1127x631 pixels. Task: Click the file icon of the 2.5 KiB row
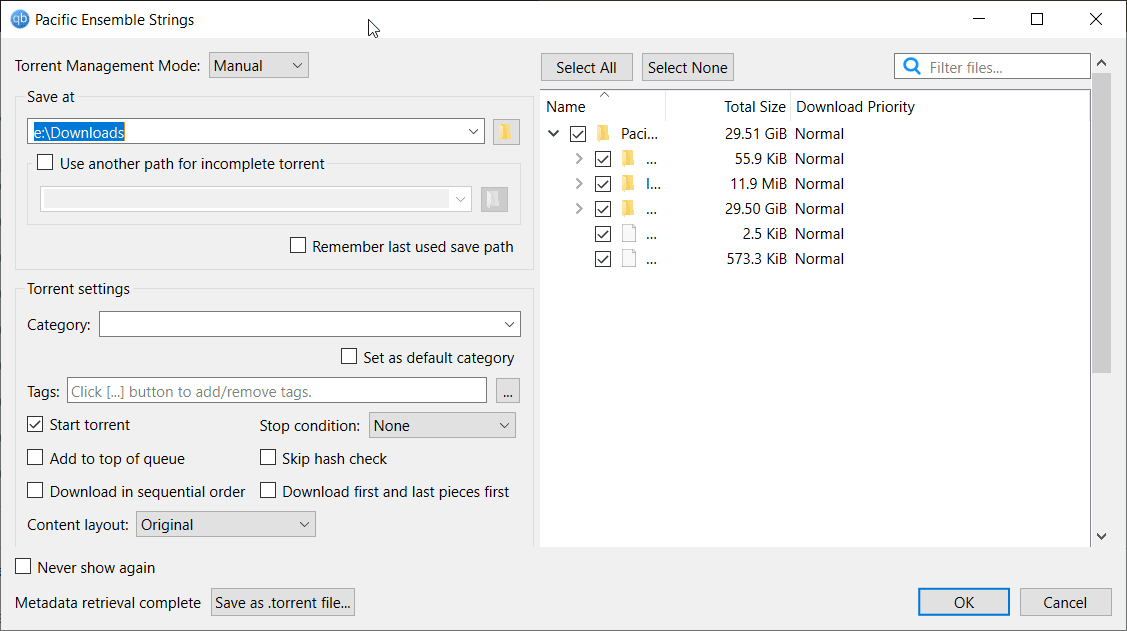(629, 234)
